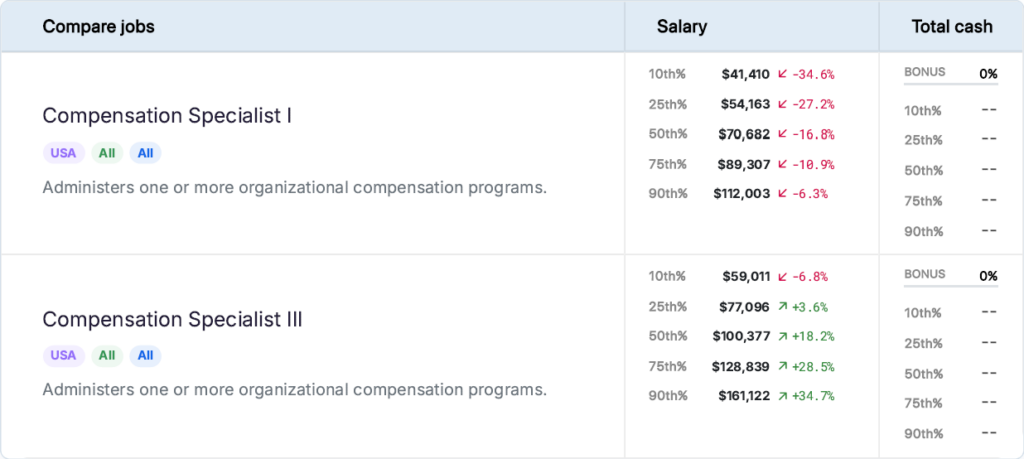Click the blue All tag under Compensation Specialist III
Image resolution: width=1024 pixels, height=459 pixels.
pyautogui.click(x=145, y=356)
